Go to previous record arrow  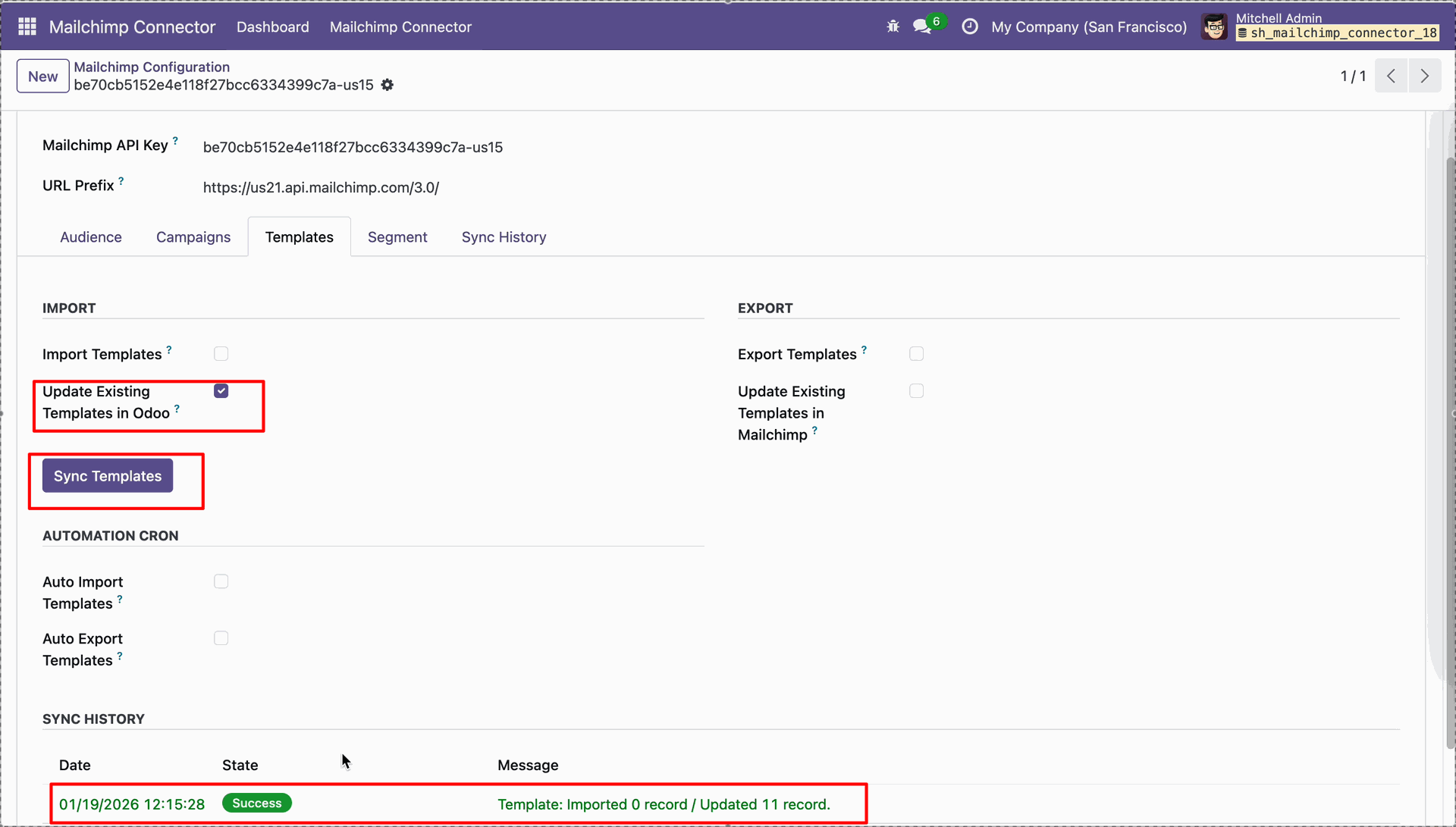tap(1392, 76)
